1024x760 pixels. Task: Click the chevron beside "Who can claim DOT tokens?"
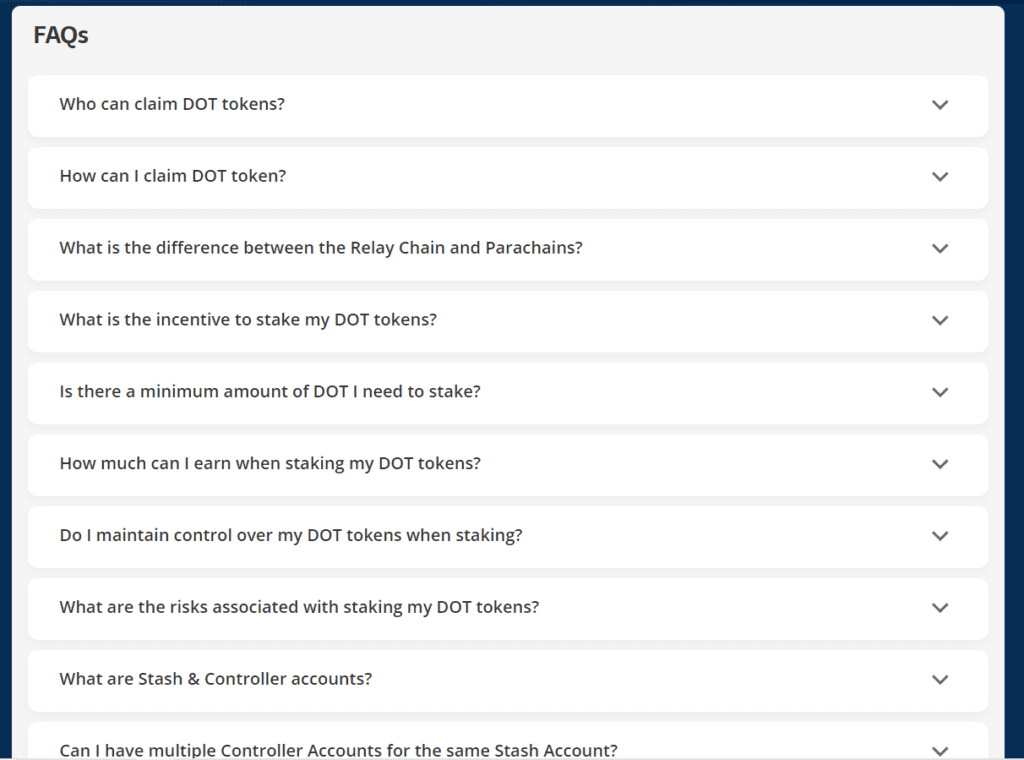[939, 105]
